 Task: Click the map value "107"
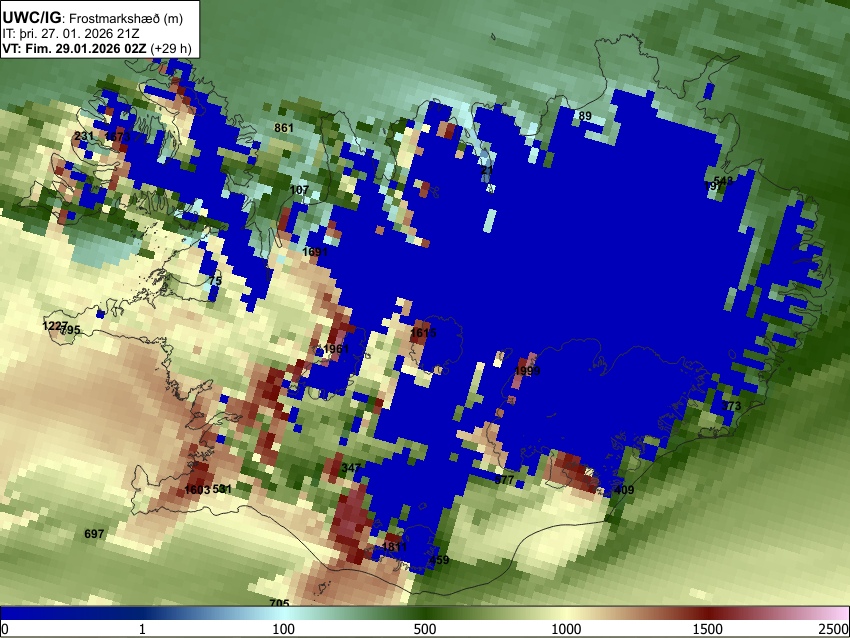[x=299, y=190]
